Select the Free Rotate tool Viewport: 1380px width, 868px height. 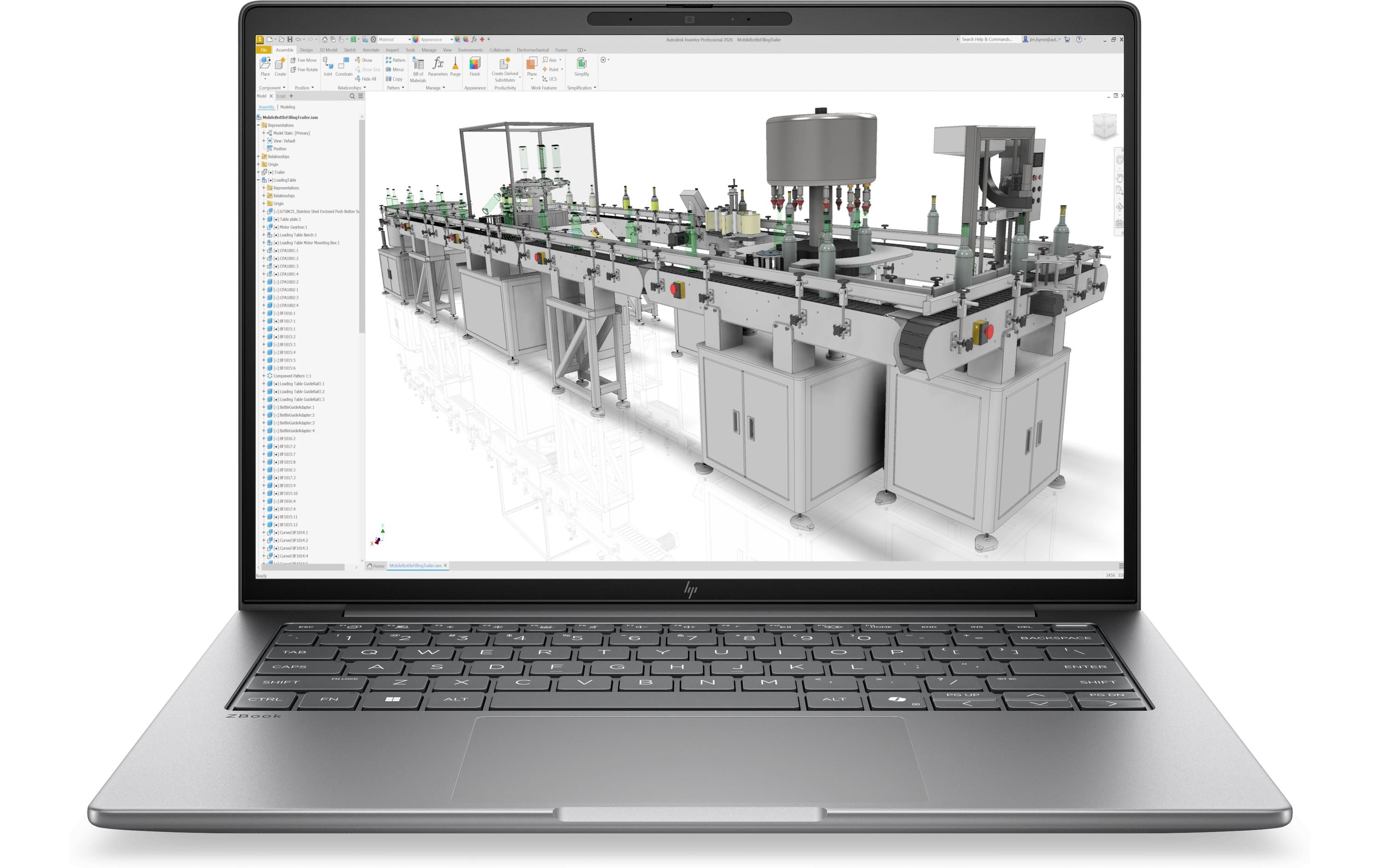coord(304,69)
